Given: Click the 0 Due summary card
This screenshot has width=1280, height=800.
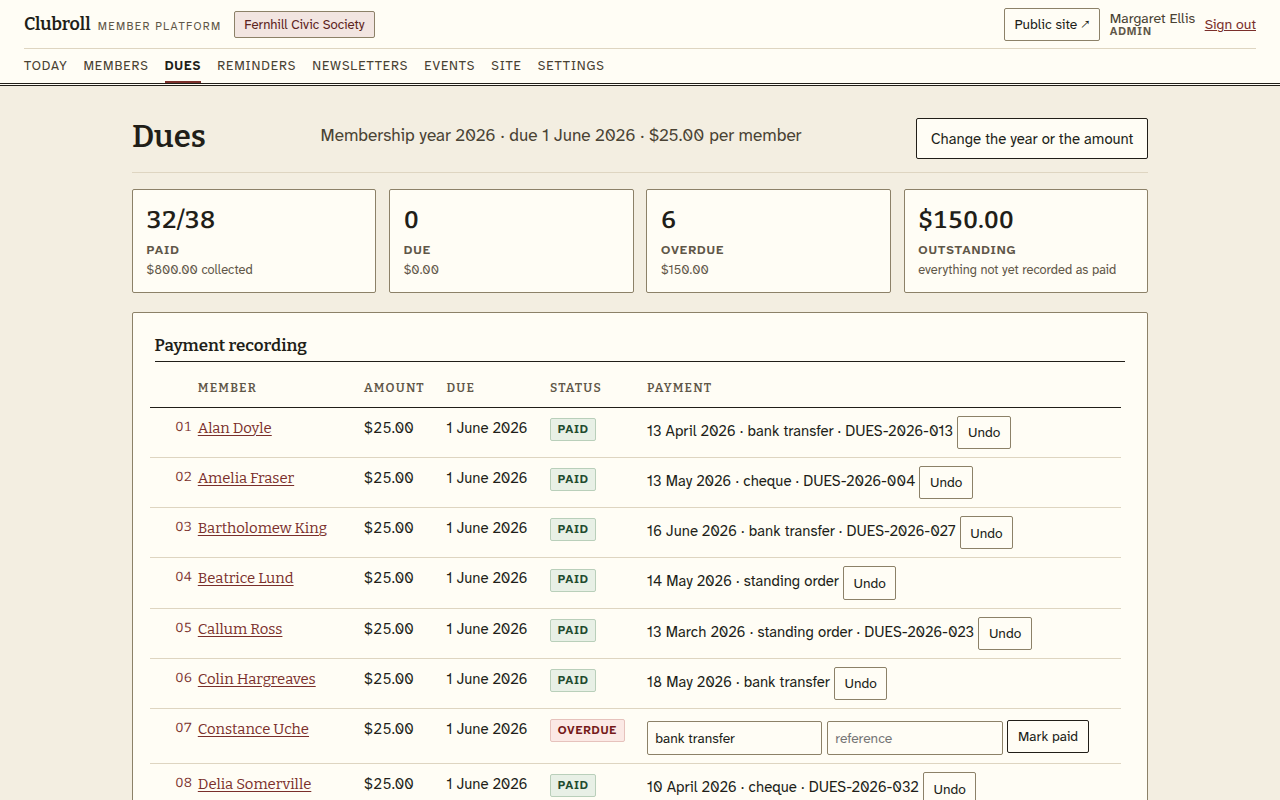Looking at the screenshot, I should click(x=511, y=241).
